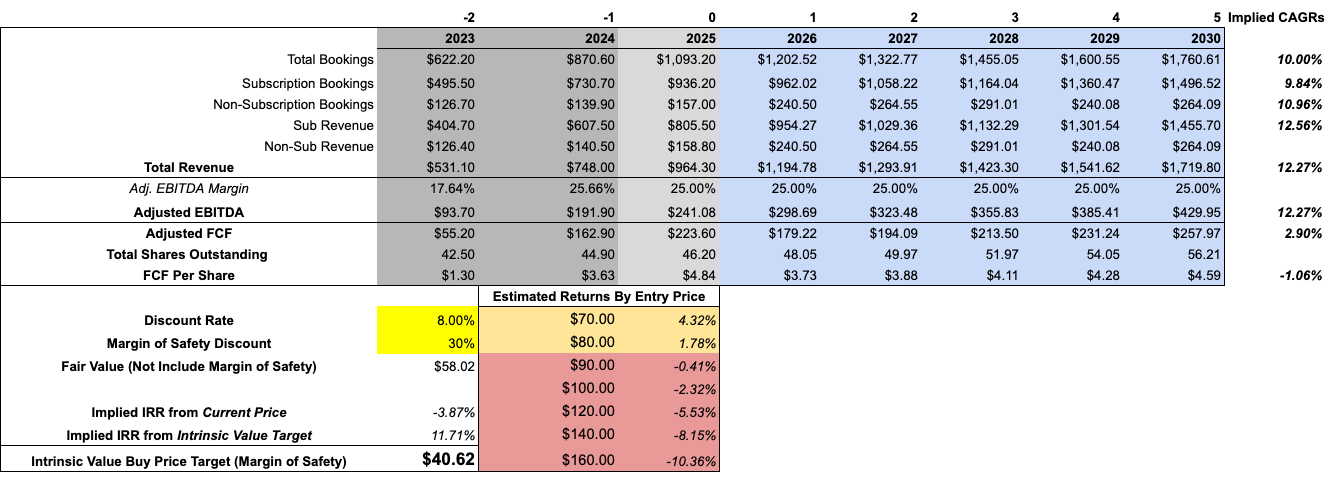This screenshot has width=1335, height=481.
Task: Select the yellow Discount Rate 8.00% cell
Action: [427, 320]
